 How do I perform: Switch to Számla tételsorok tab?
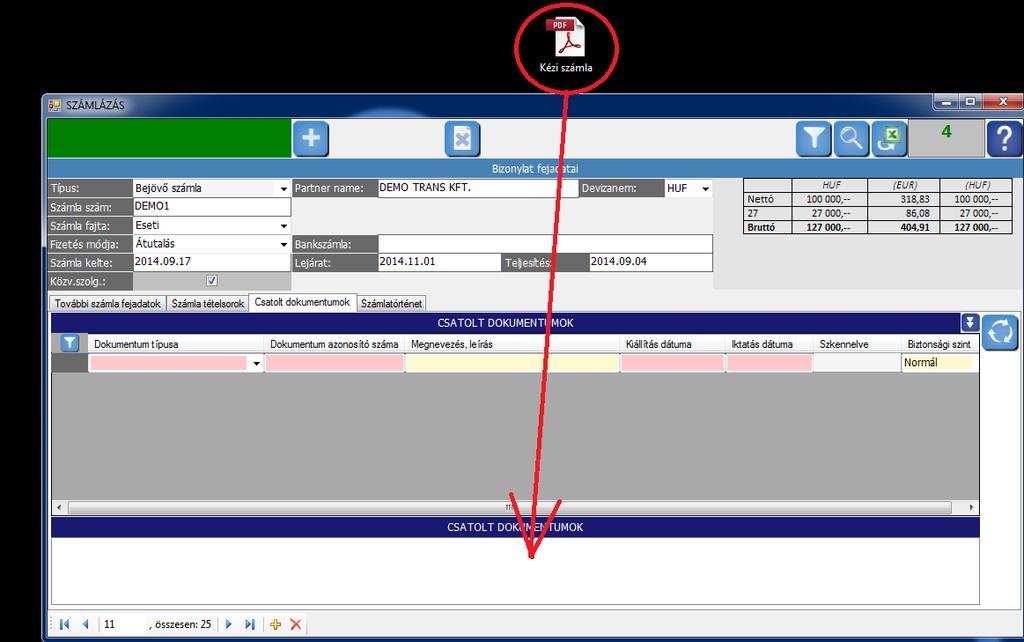coord(208,304)
